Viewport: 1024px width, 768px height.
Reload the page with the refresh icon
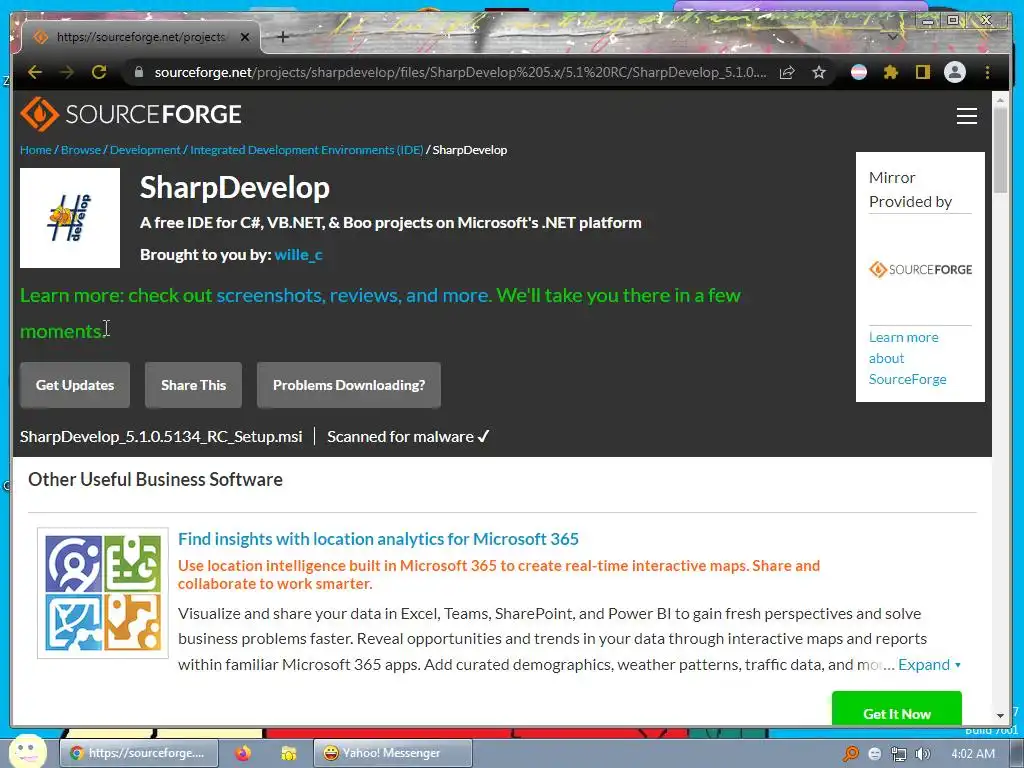[99, 72]
